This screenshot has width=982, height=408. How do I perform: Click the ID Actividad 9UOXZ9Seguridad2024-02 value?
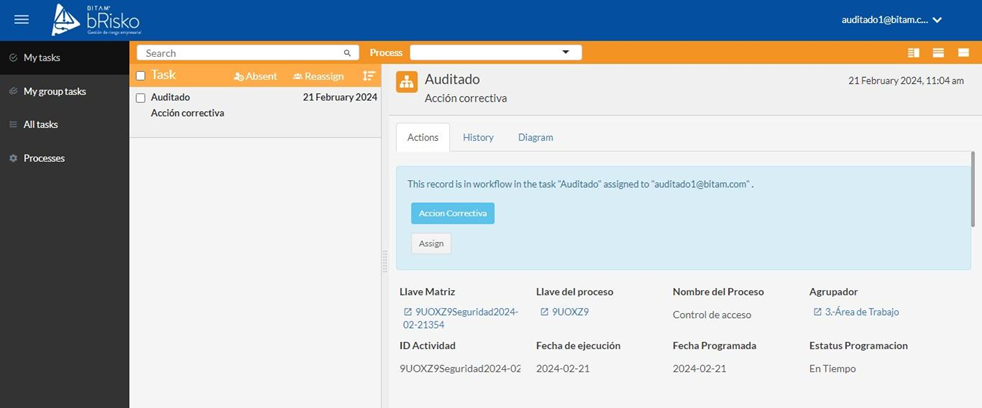[x=460, y=369]
